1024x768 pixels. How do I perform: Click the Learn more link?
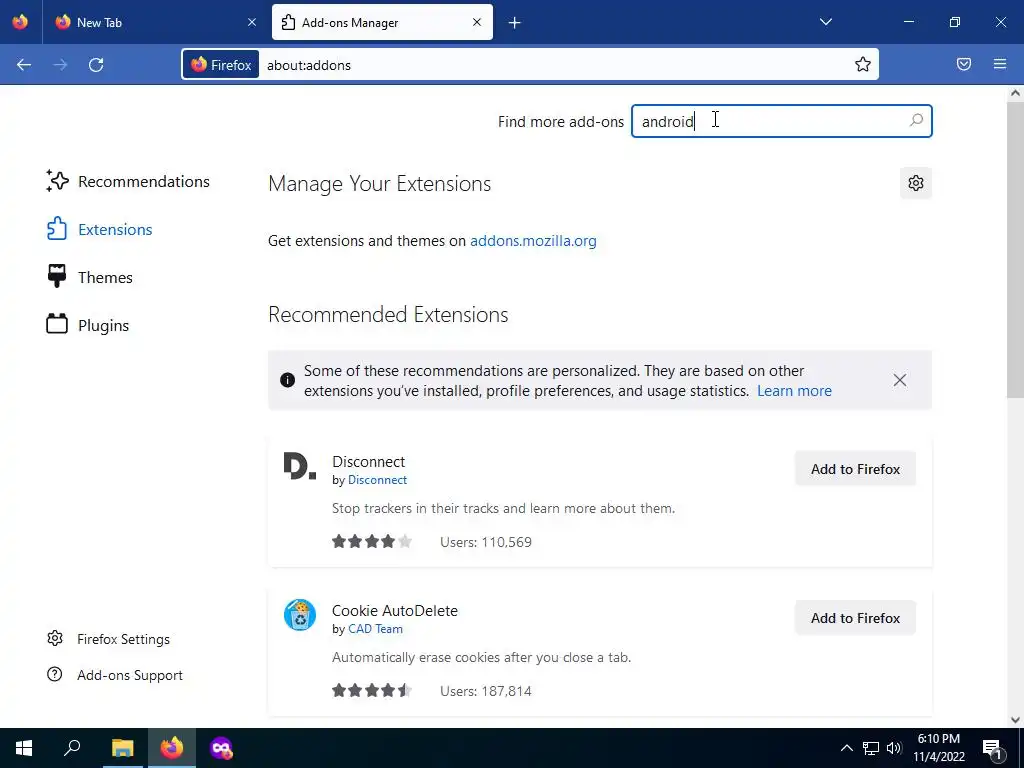click(x=794, y=391)
